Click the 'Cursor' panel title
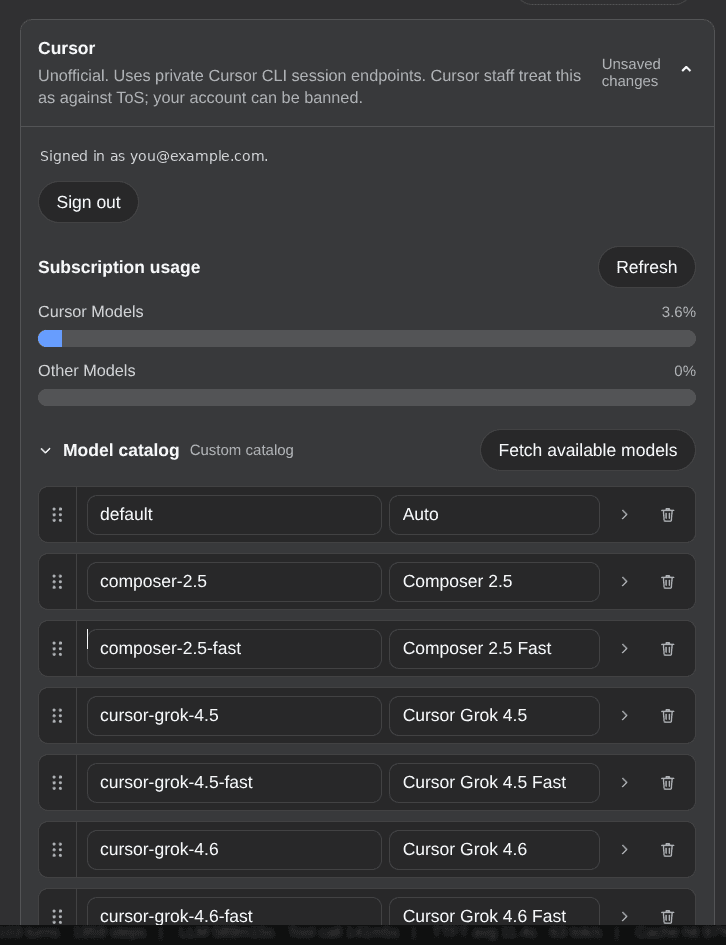This screenshot has height=945, width=726. coord(66,48)
